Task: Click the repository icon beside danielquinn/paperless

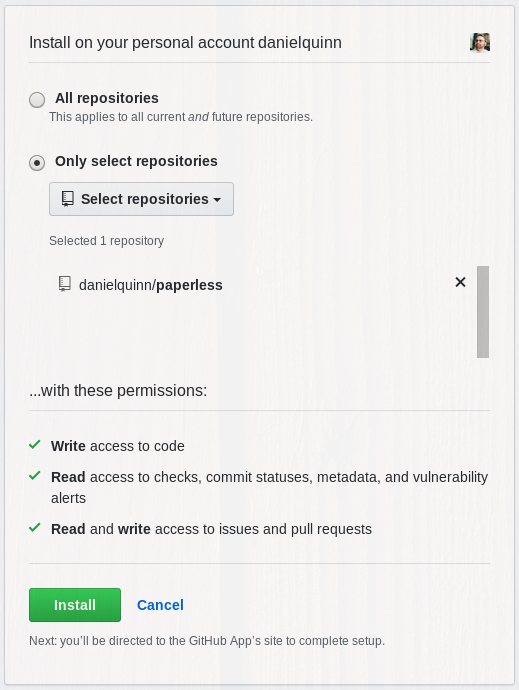Action: coord(65,284)
